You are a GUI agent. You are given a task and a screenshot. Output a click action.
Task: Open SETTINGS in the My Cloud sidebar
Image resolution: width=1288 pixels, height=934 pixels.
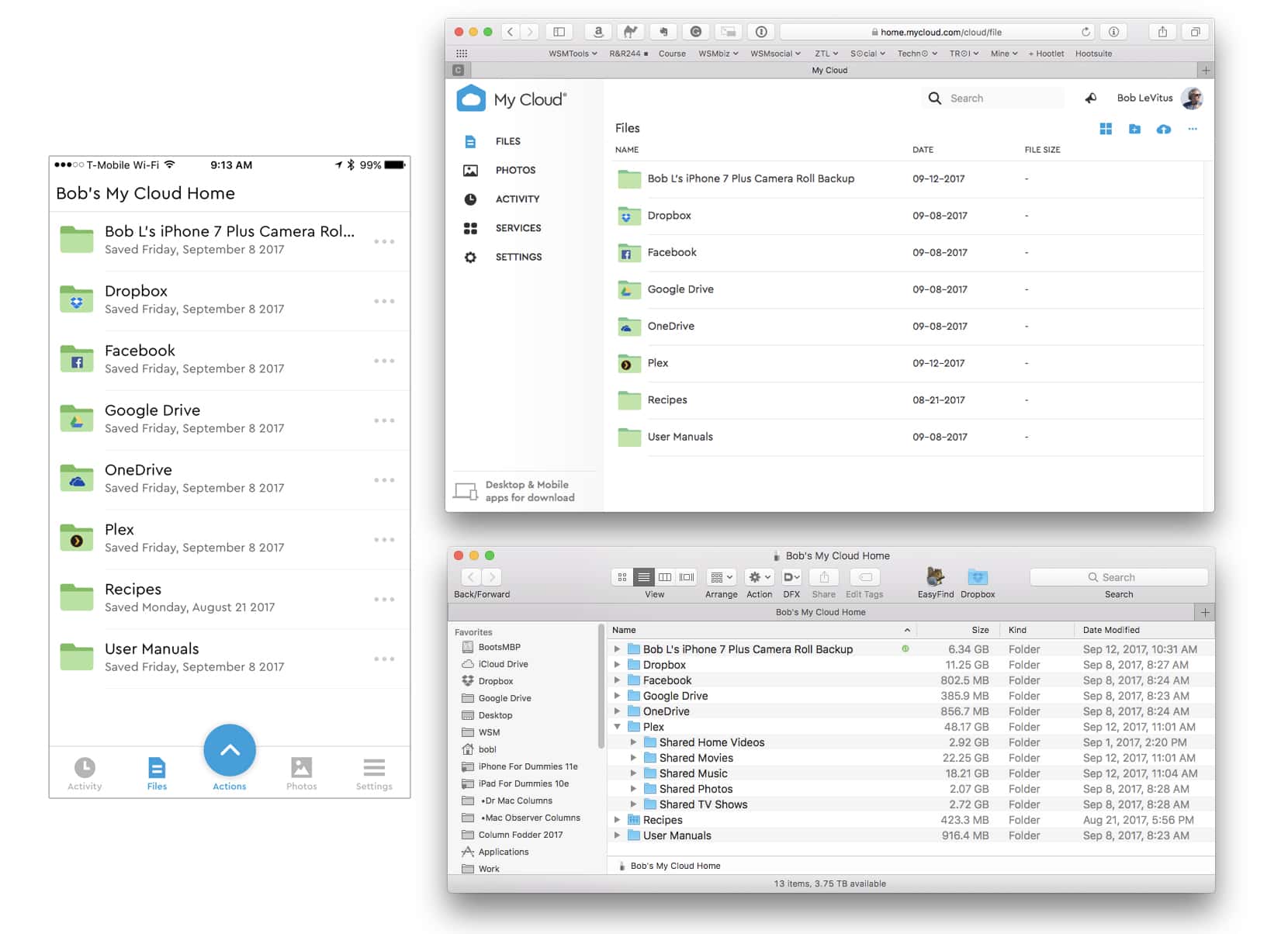(518, 257)
